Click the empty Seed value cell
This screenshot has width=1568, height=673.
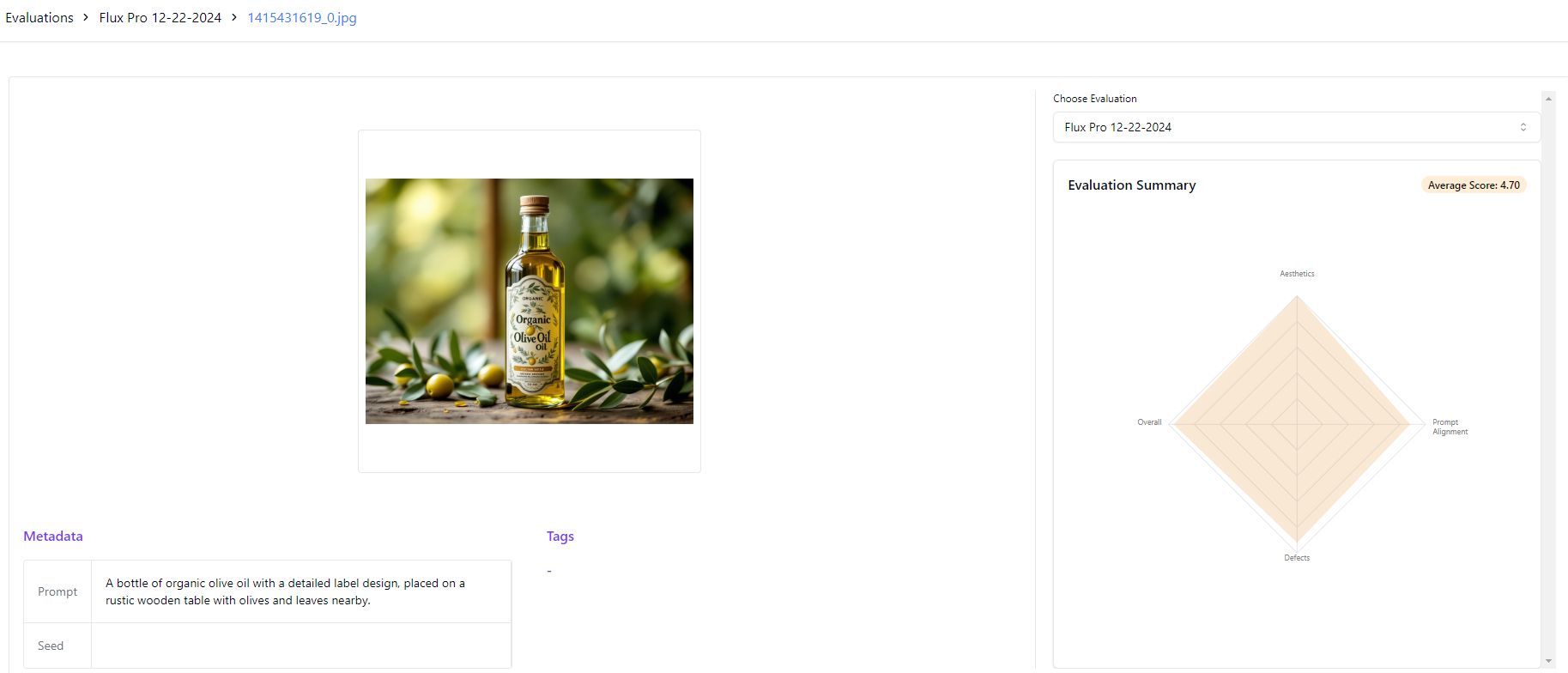[301, 646]
